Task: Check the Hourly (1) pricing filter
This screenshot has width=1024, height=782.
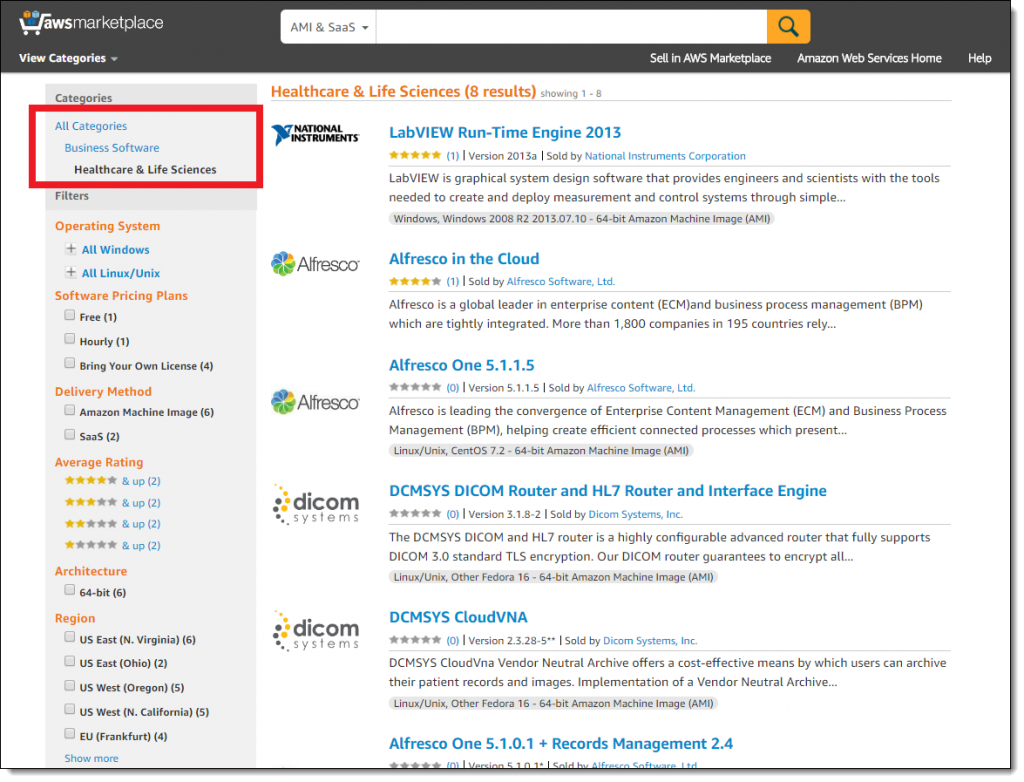Action: tap(70, 339)
